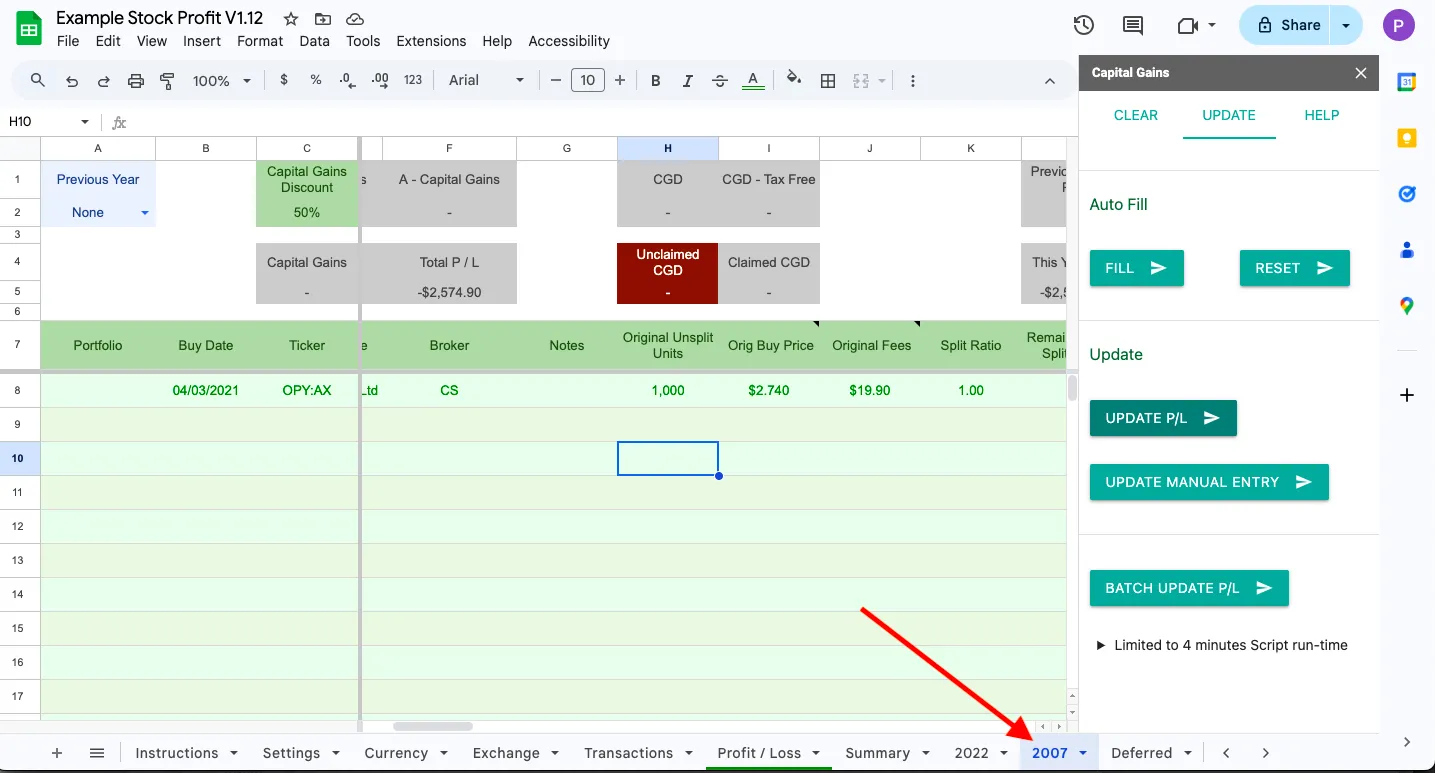Image resolution: width=1435 pixels, height=773 pixels.
Task: Open the Extensions menu
Action: point(431,41)
